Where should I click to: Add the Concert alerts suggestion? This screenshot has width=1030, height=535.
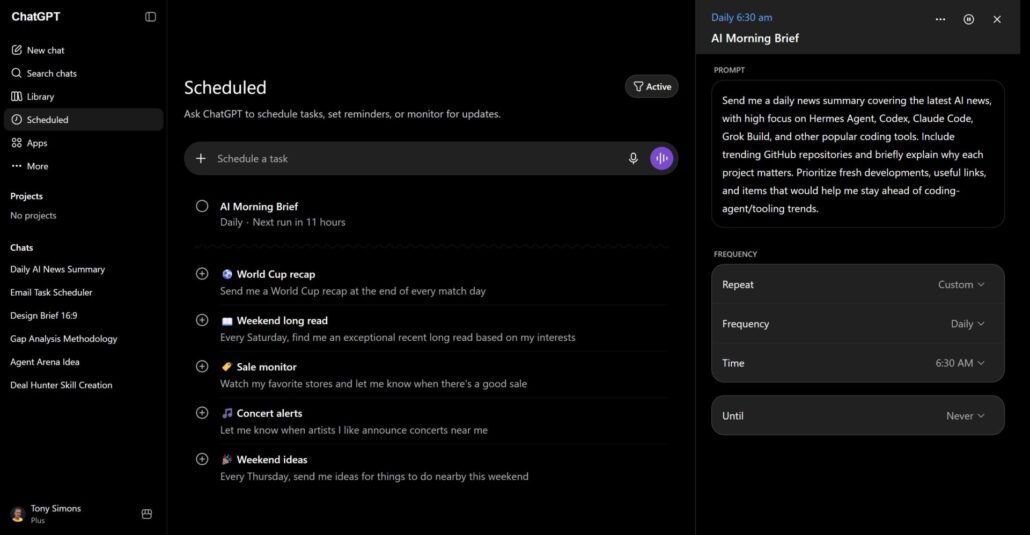point(202,413)
